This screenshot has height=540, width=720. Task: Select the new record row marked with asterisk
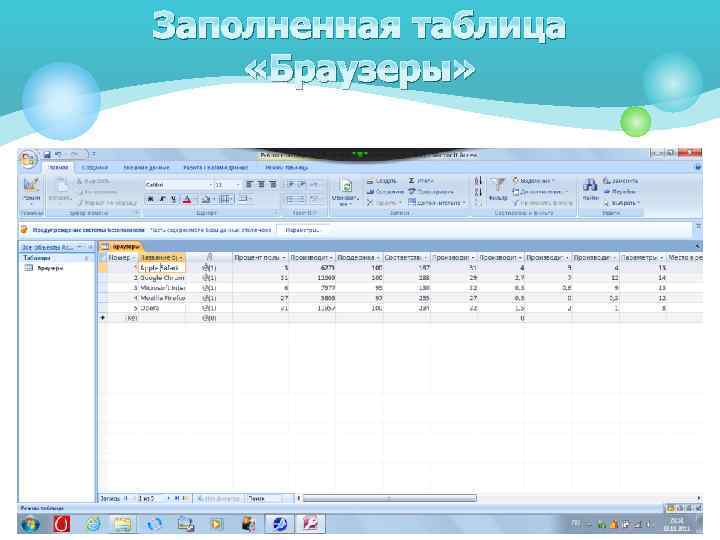(103, 318)
